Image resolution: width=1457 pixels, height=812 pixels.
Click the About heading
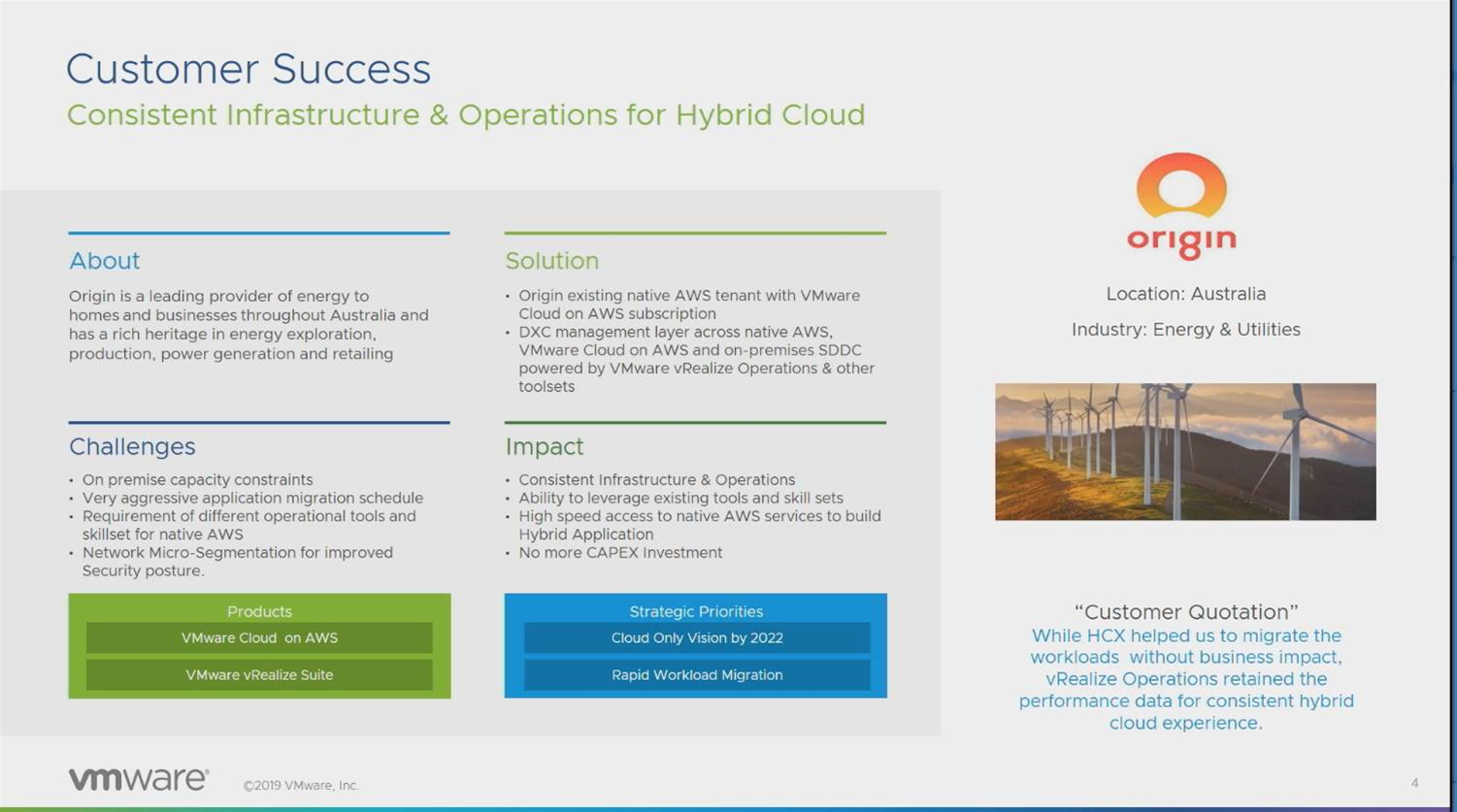pyautogui.click(x=104, y=260)
